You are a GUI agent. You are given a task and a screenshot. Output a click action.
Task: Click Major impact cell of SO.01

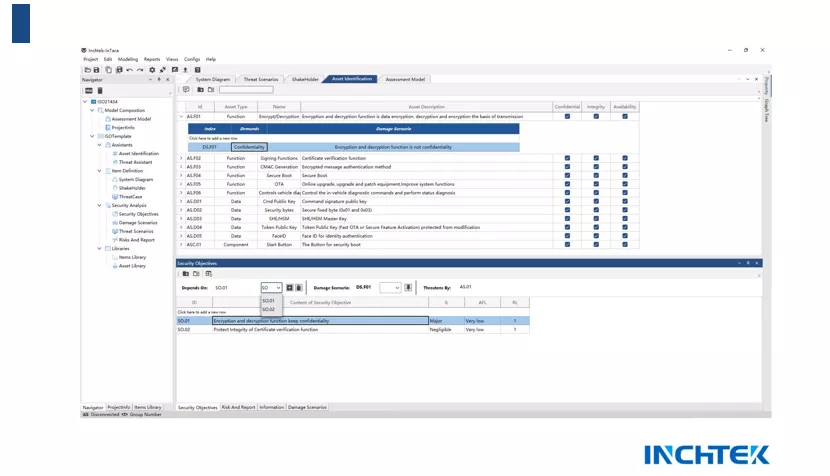[446, 321]
